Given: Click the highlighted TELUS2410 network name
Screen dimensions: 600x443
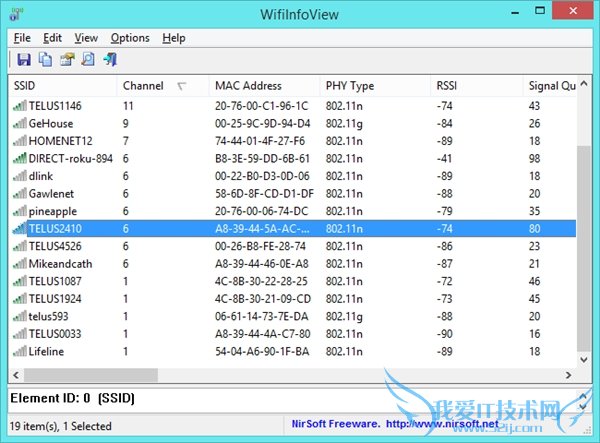Looking at the screenshot, I should coord(55,228).
